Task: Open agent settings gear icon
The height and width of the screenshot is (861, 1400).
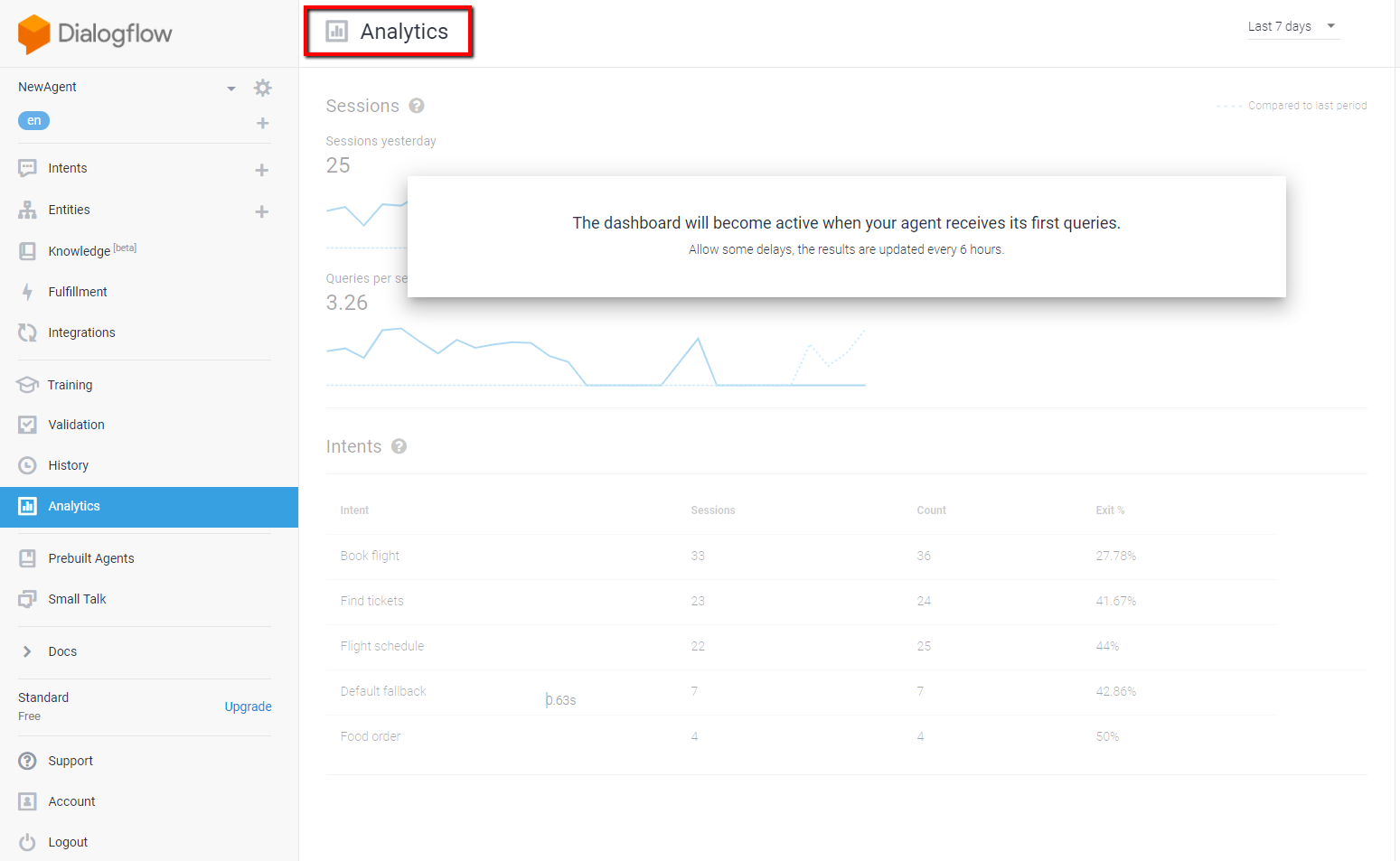Action: (263, 88)
